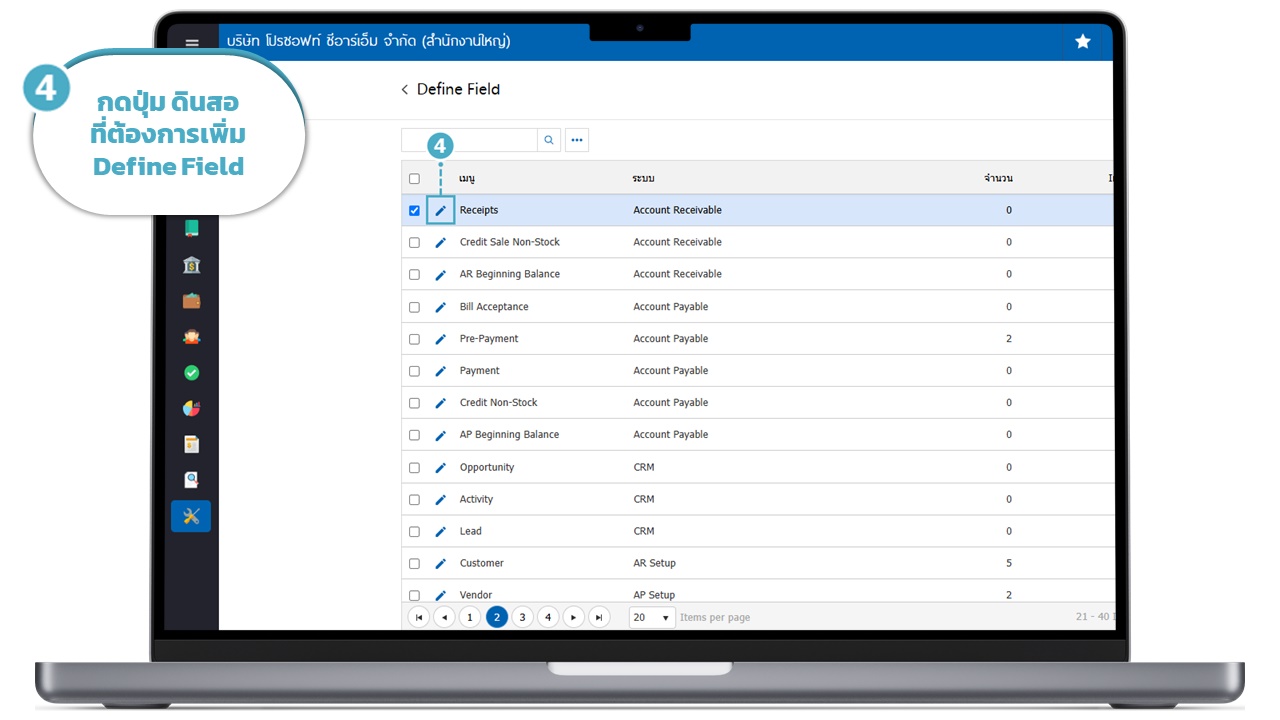Click the Opportunity menu name
This screenshot has width=1280, height=720.
(487, 467)
